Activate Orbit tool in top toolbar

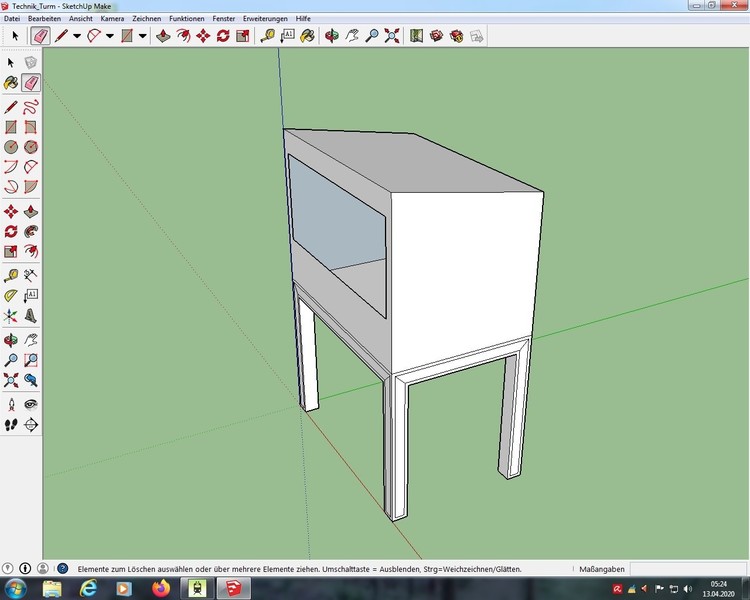(x=331, y=36)
